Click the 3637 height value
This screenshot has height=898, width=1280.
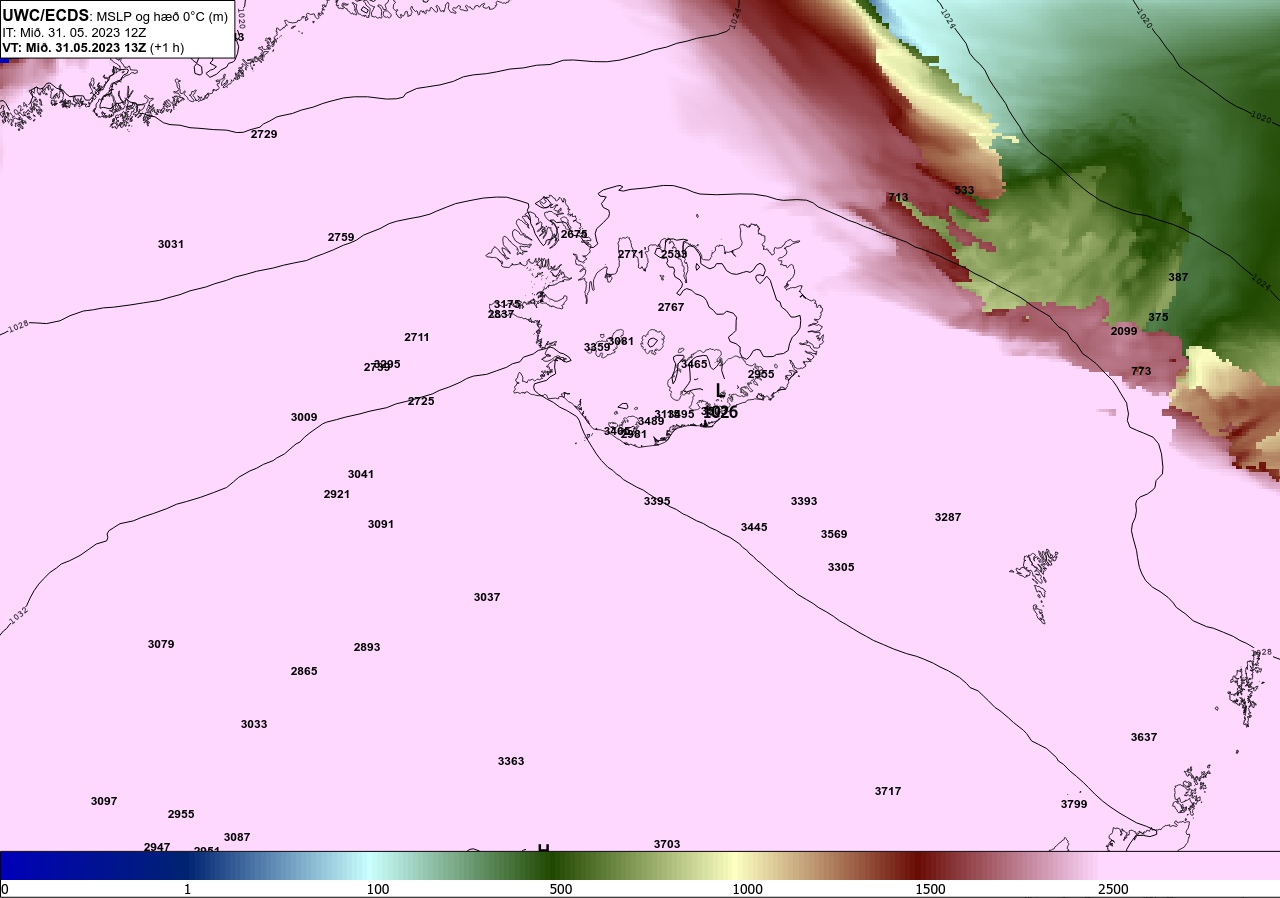pyautogui.click(x=1144, y=737)
